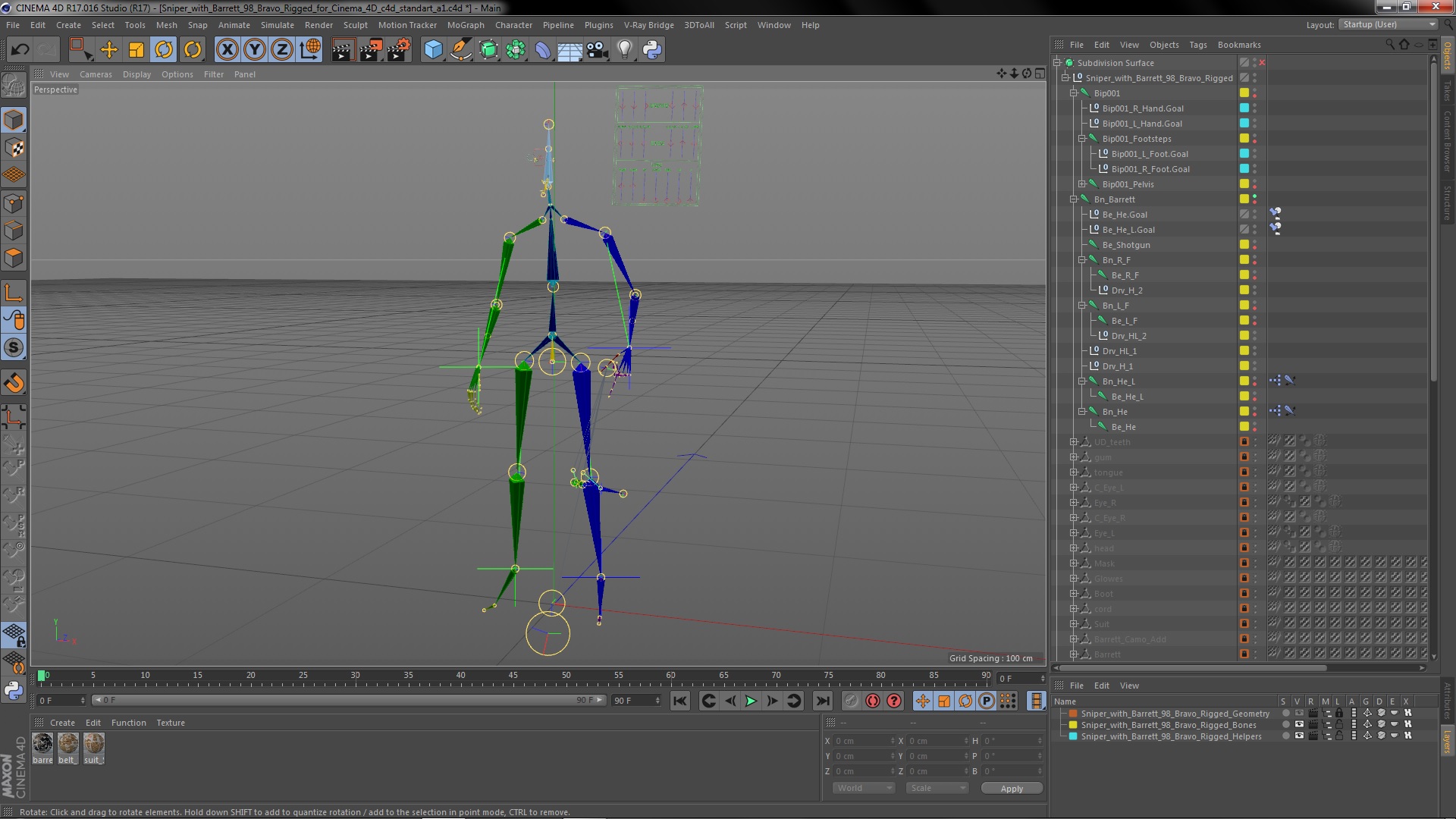1456x819 pixels.
Task: Toggle visibility of Rigged_Bones layer
Action: pyautogui.click(x=1299, y=725)
